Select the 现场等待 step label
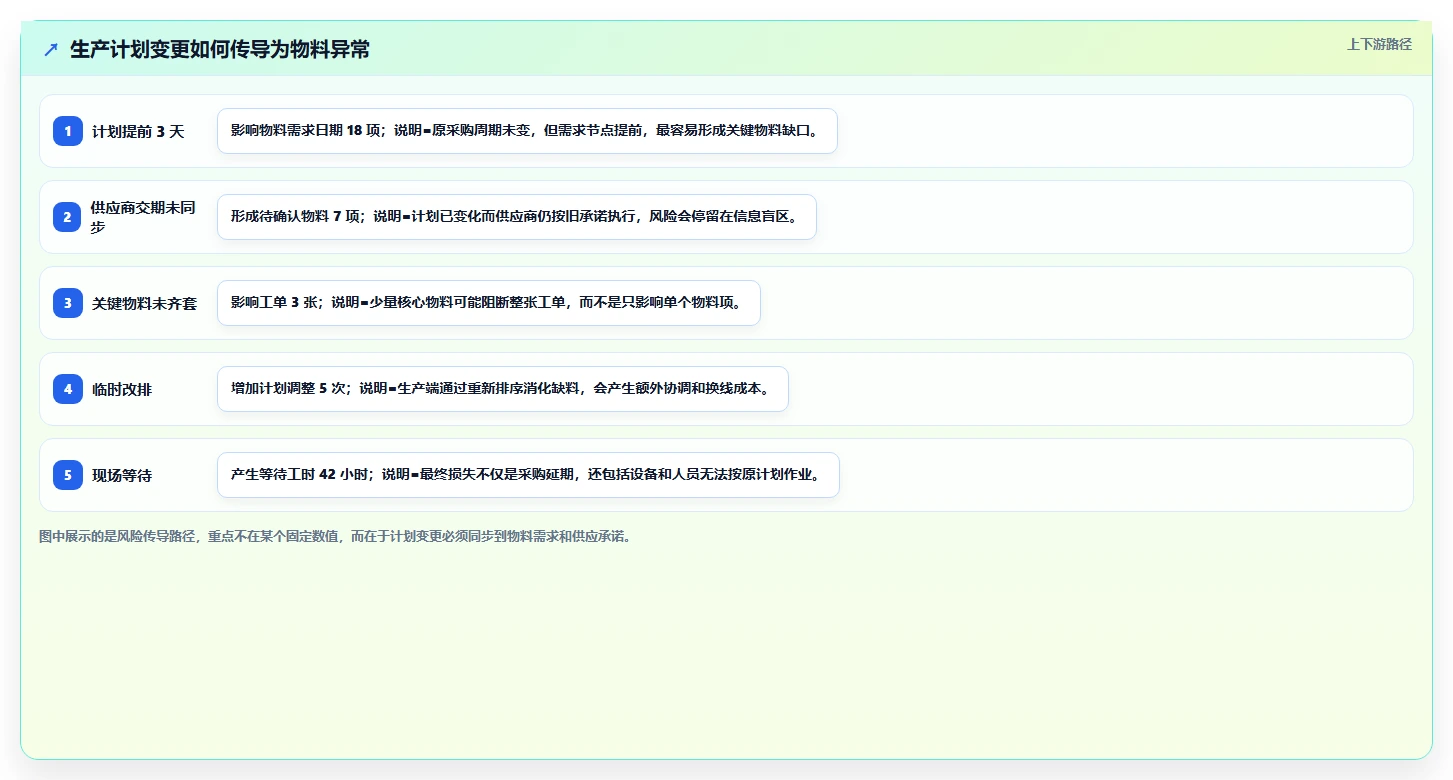This screenshot has width=1453, height=780. pos(122,476)
